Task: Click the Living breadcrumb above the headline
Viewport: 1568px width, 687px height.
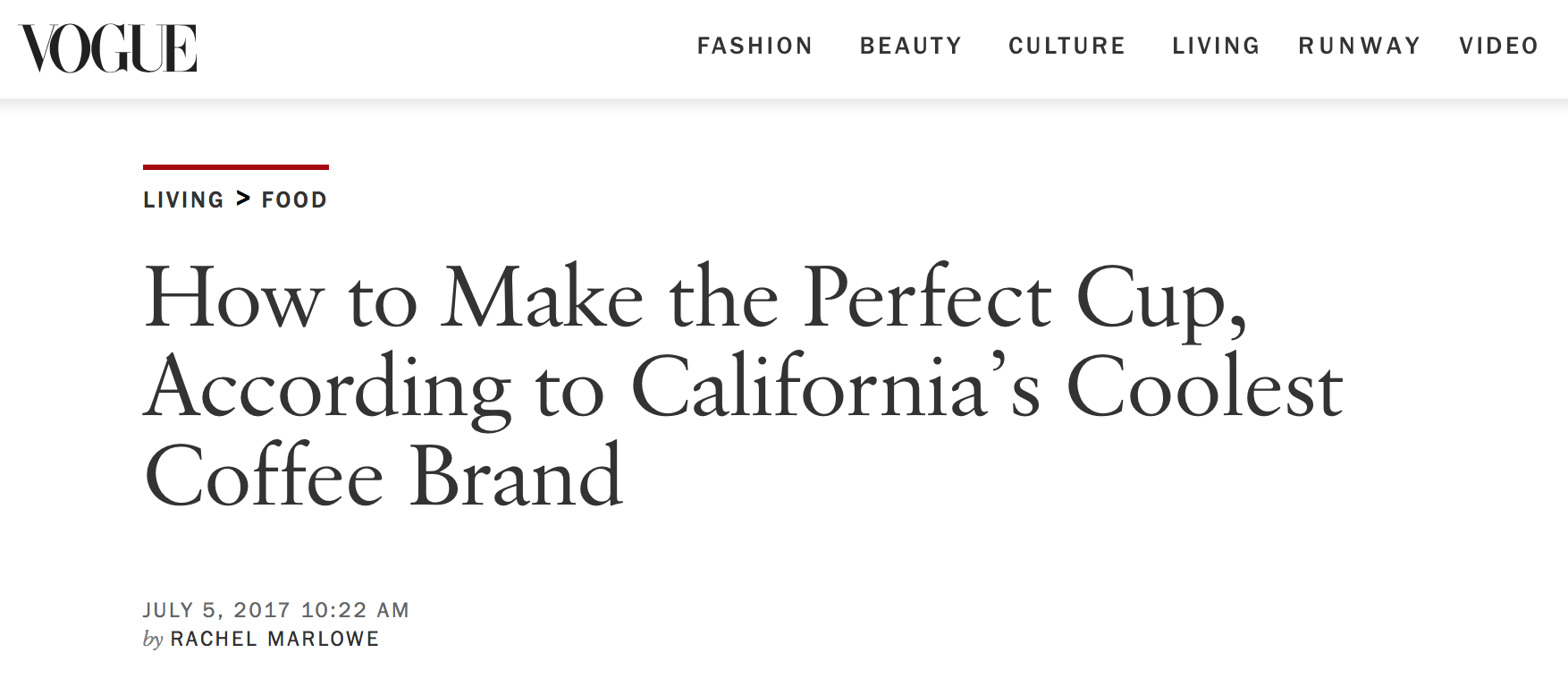Action: pyautogui.click(x=183, y=199)
